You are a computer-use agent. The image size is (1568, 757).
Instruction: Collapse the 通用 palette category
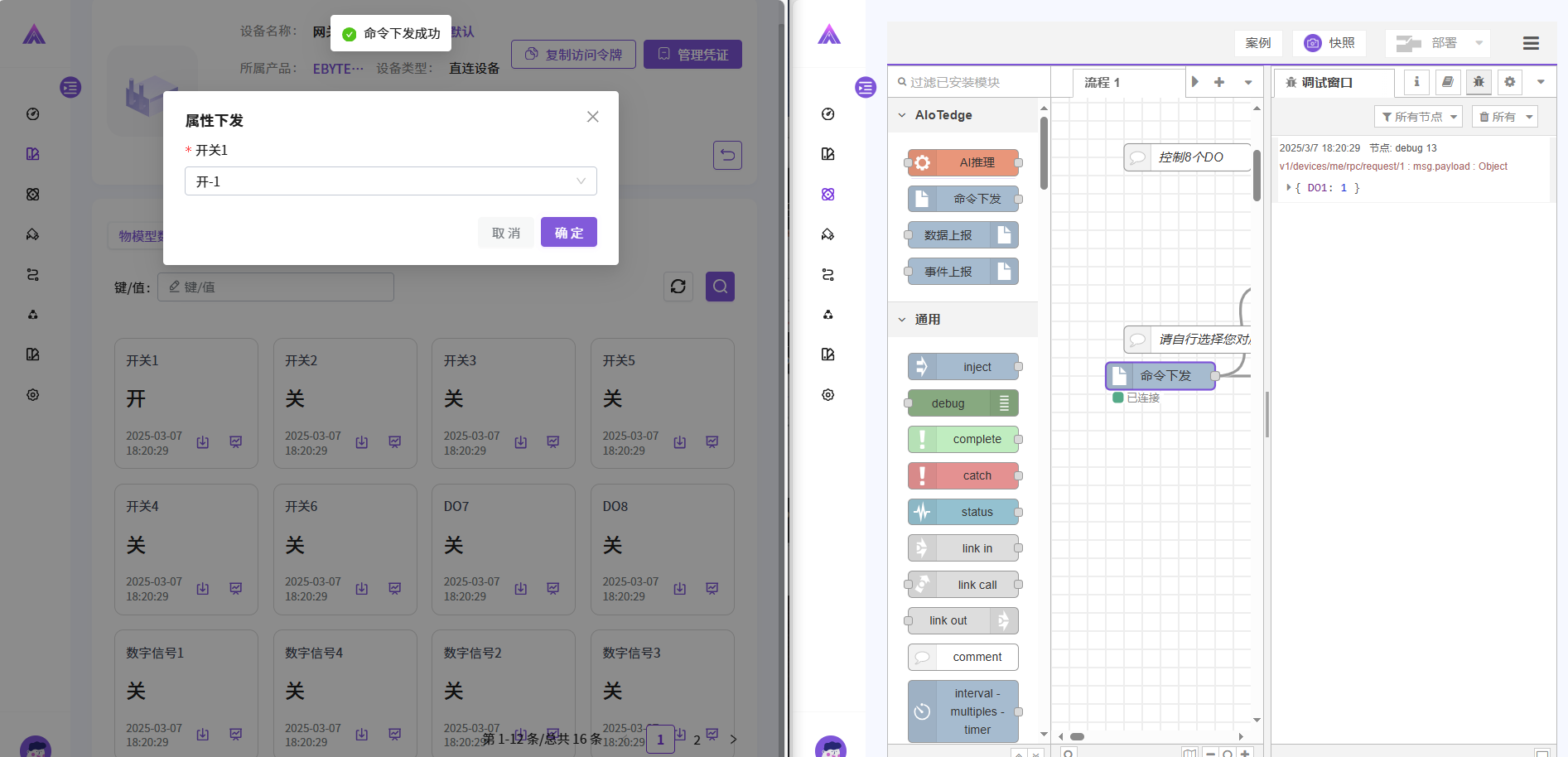(903, 320)
